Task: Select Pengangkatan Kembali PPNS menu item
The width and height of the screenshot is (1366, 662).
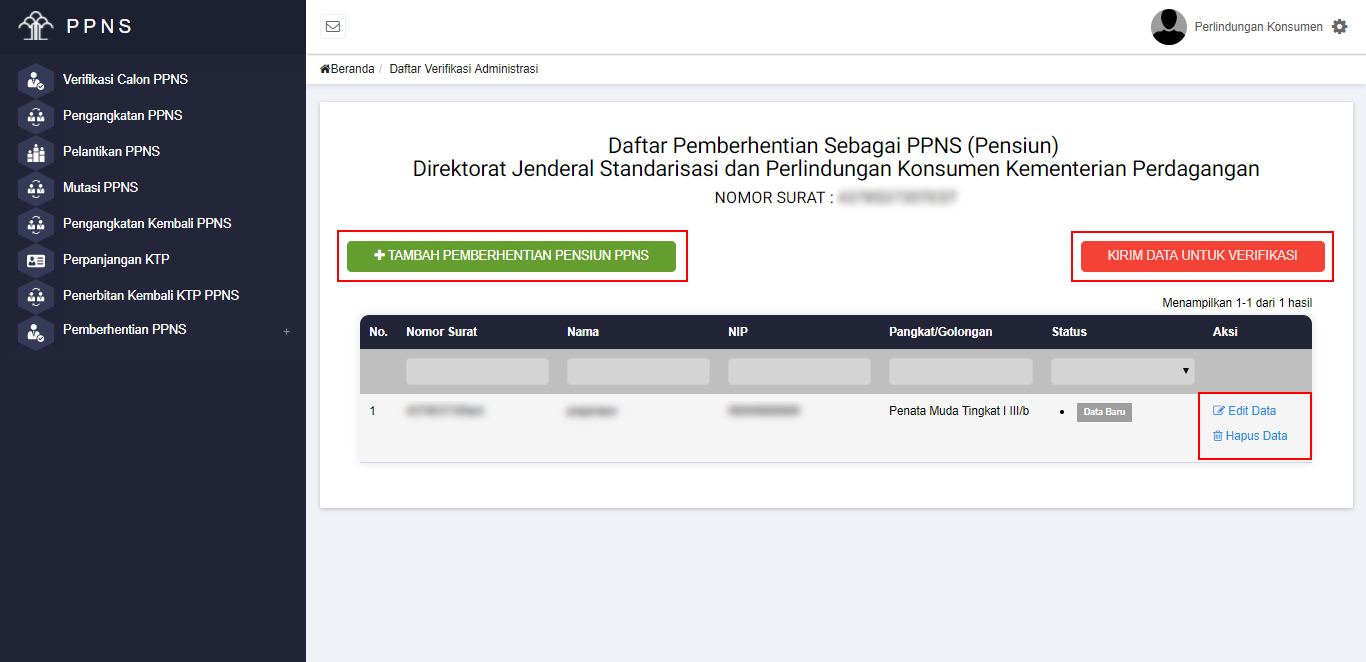Action: 147,224
